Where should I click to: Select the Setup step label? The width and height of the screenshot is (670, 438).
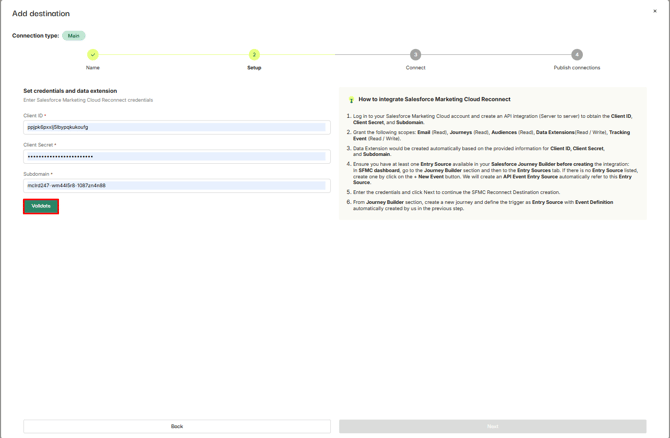pos(254,68)
